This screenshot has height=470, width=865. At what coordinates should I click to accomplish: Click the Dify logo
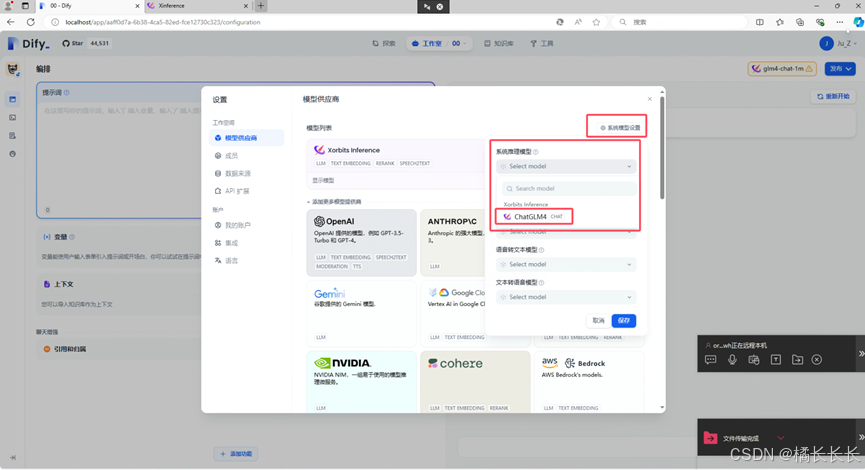click(29, 44)
